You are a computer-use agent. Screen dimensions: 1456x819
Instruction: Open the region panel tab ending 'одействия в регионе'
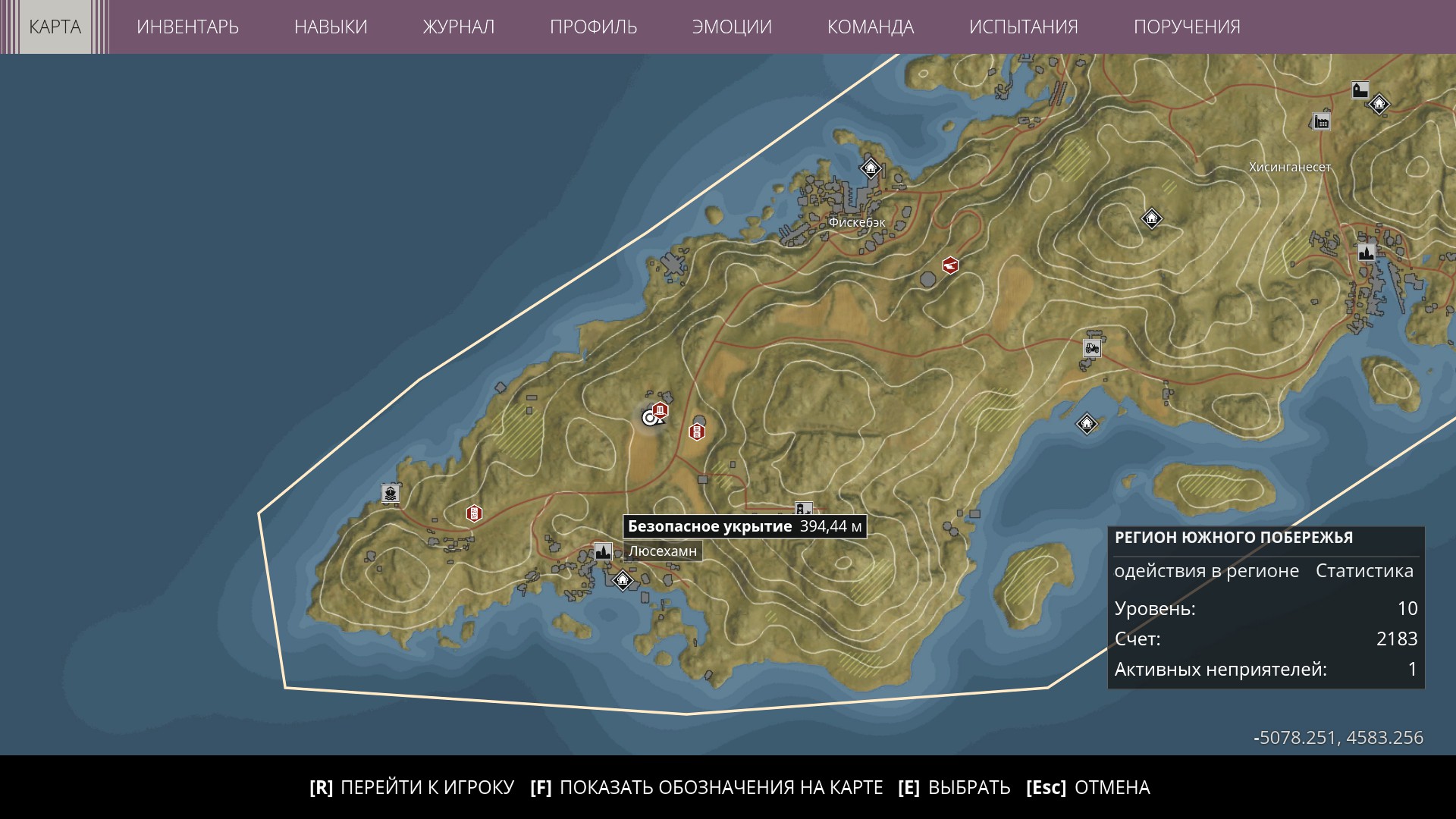tap(1207, 570)
